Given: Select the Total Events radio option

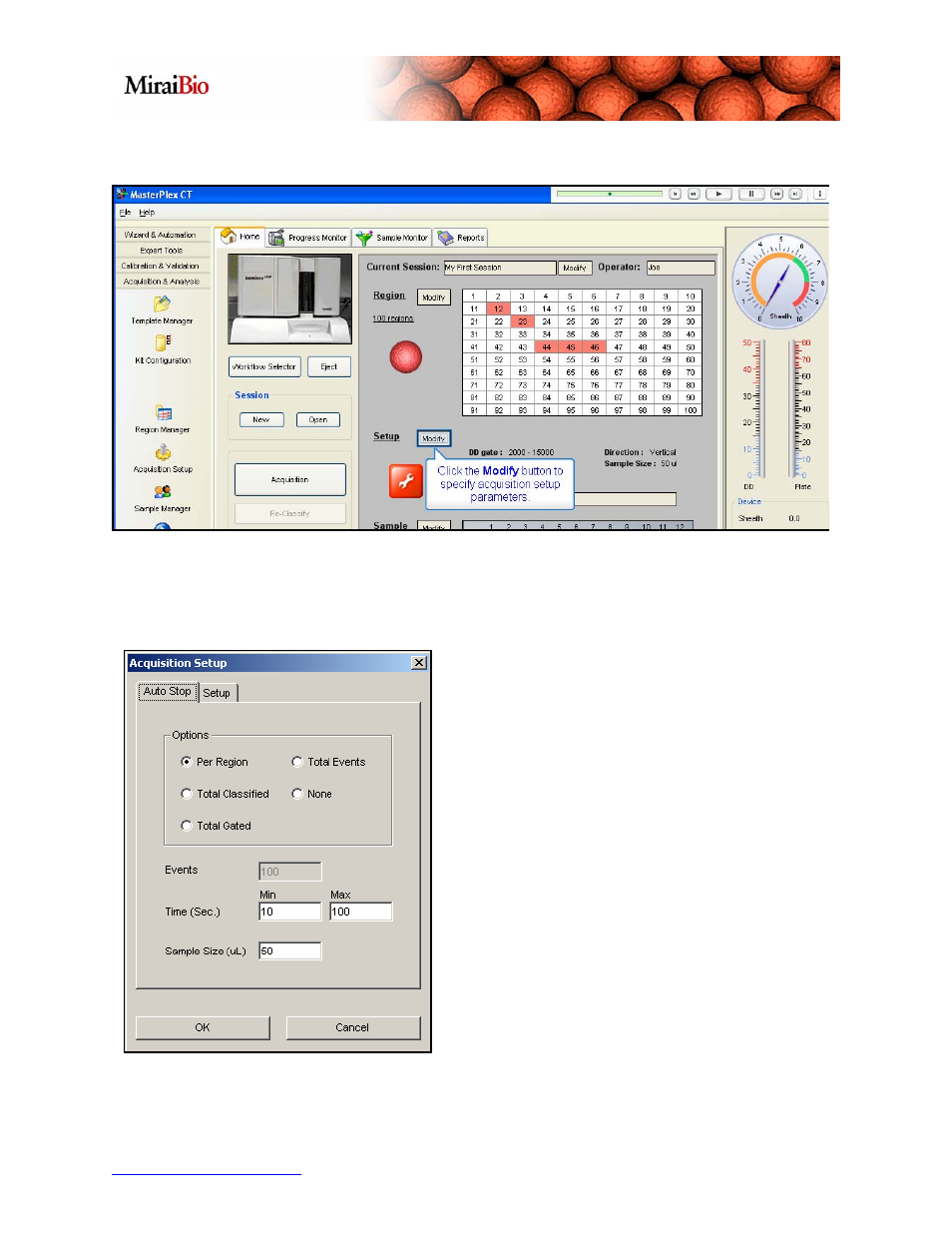Looking at the screenshot, I should tap(297, 762).
